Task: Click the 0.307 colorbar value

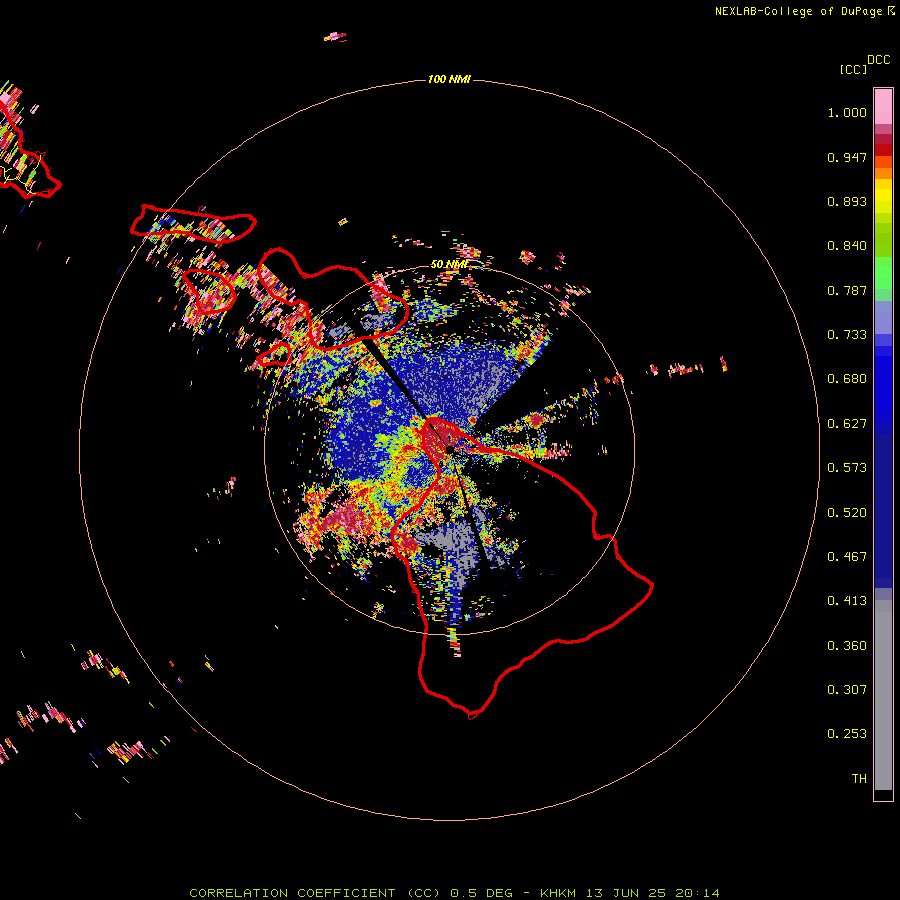Action: click(x=847, y=690)
